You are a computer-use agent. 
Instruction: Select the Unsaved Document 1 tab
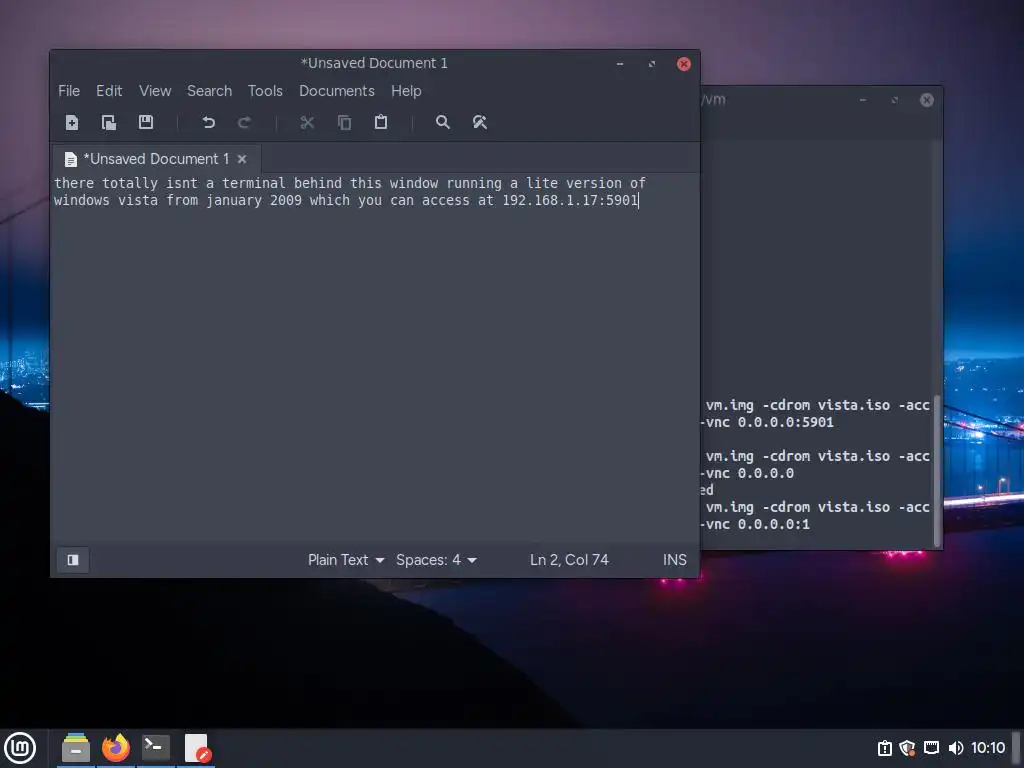[155, 159]
